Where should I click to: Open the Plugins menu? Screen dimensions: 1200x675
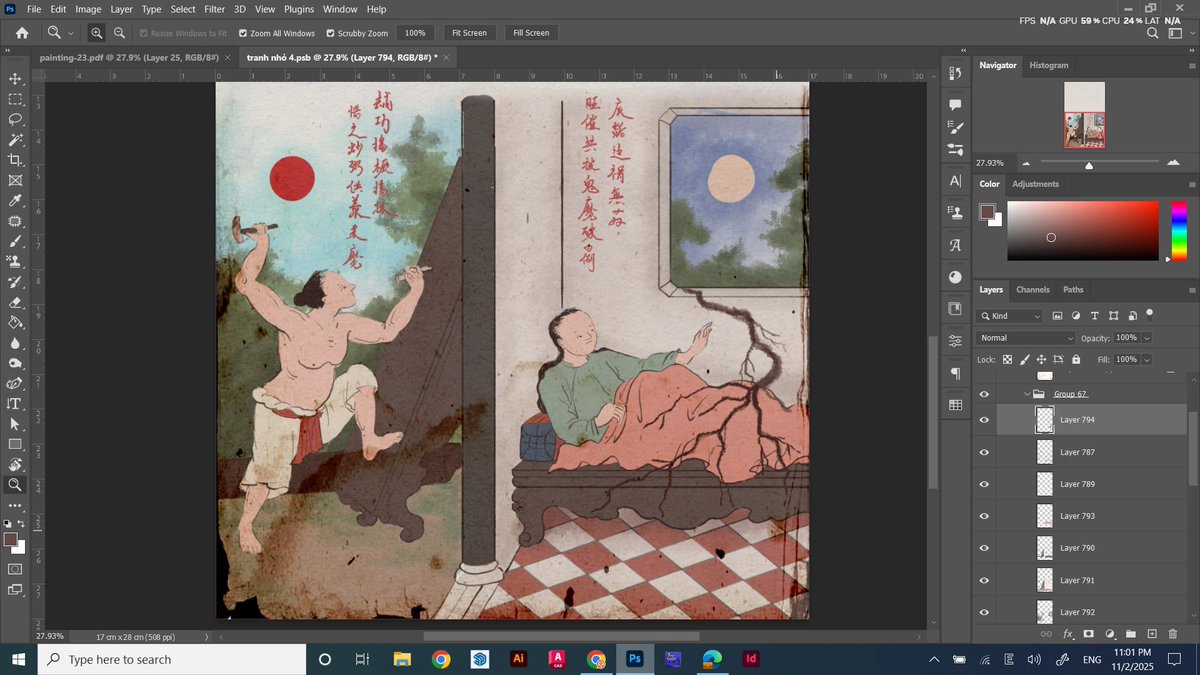299,9
